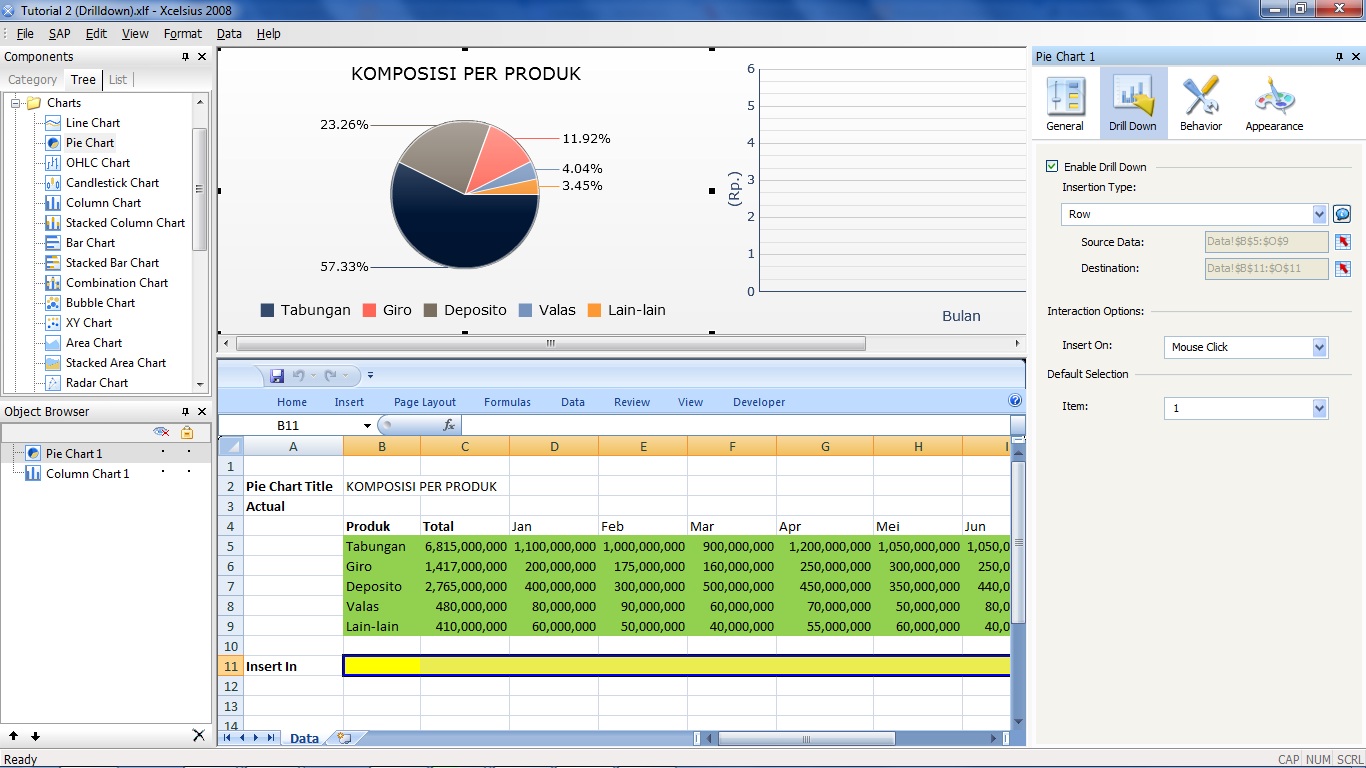The image size is (1366, 768).
Task: Select cell with text Tabungan in column B
Action: (382, 546)
